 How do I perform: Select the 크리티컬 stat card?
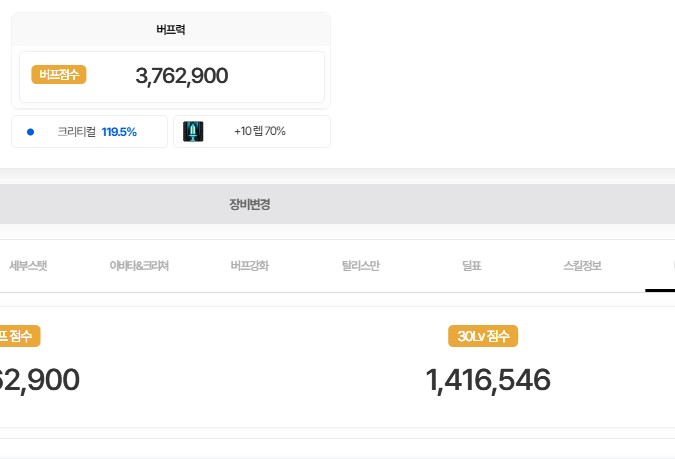tap(89, 131)
